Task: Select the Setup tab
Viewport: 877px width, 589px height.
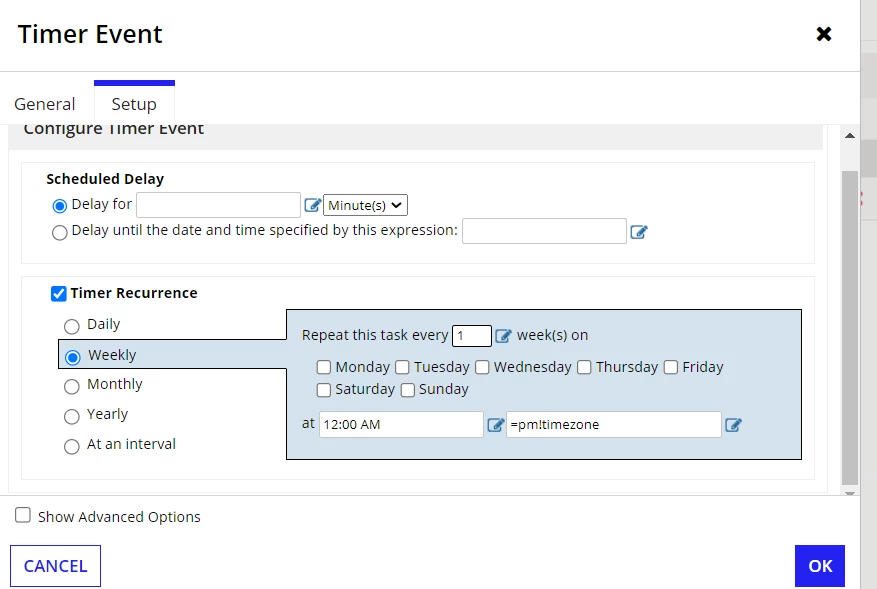Action: click(x=134, y=104)
